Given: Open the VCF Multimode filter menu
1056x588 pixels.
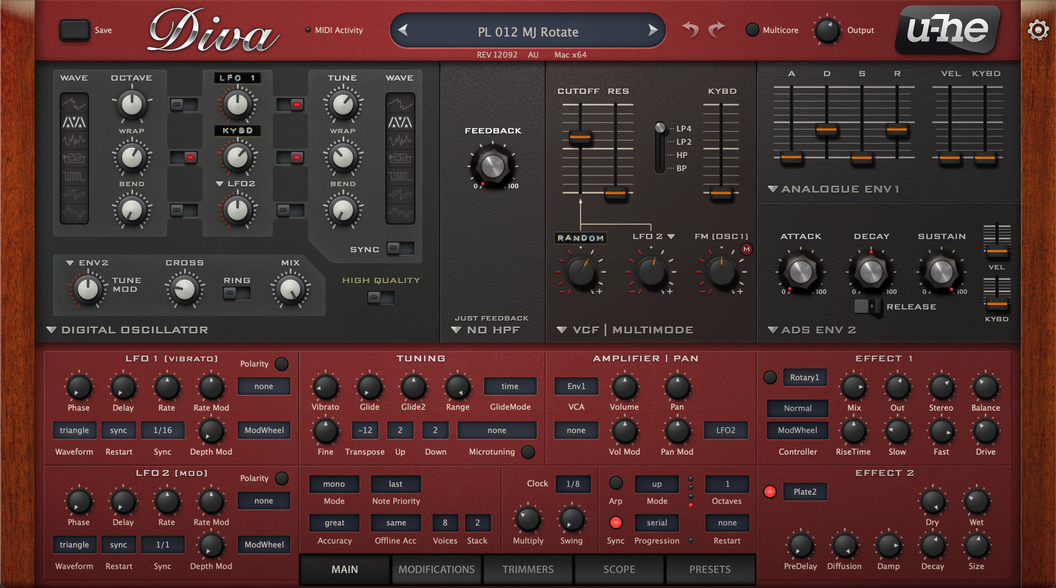Looking at the screenshot, I should [x=625, y=330].
